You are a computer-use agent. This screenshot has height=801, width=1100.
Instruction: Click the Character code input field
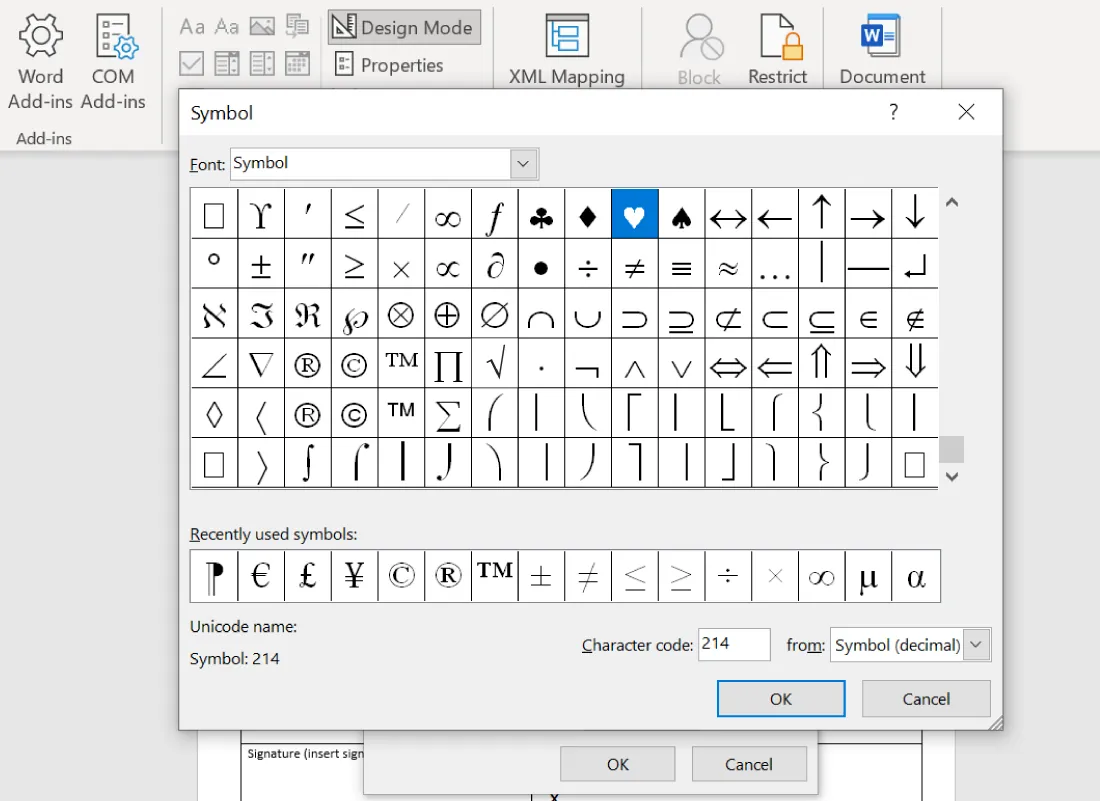coord(734,644)
